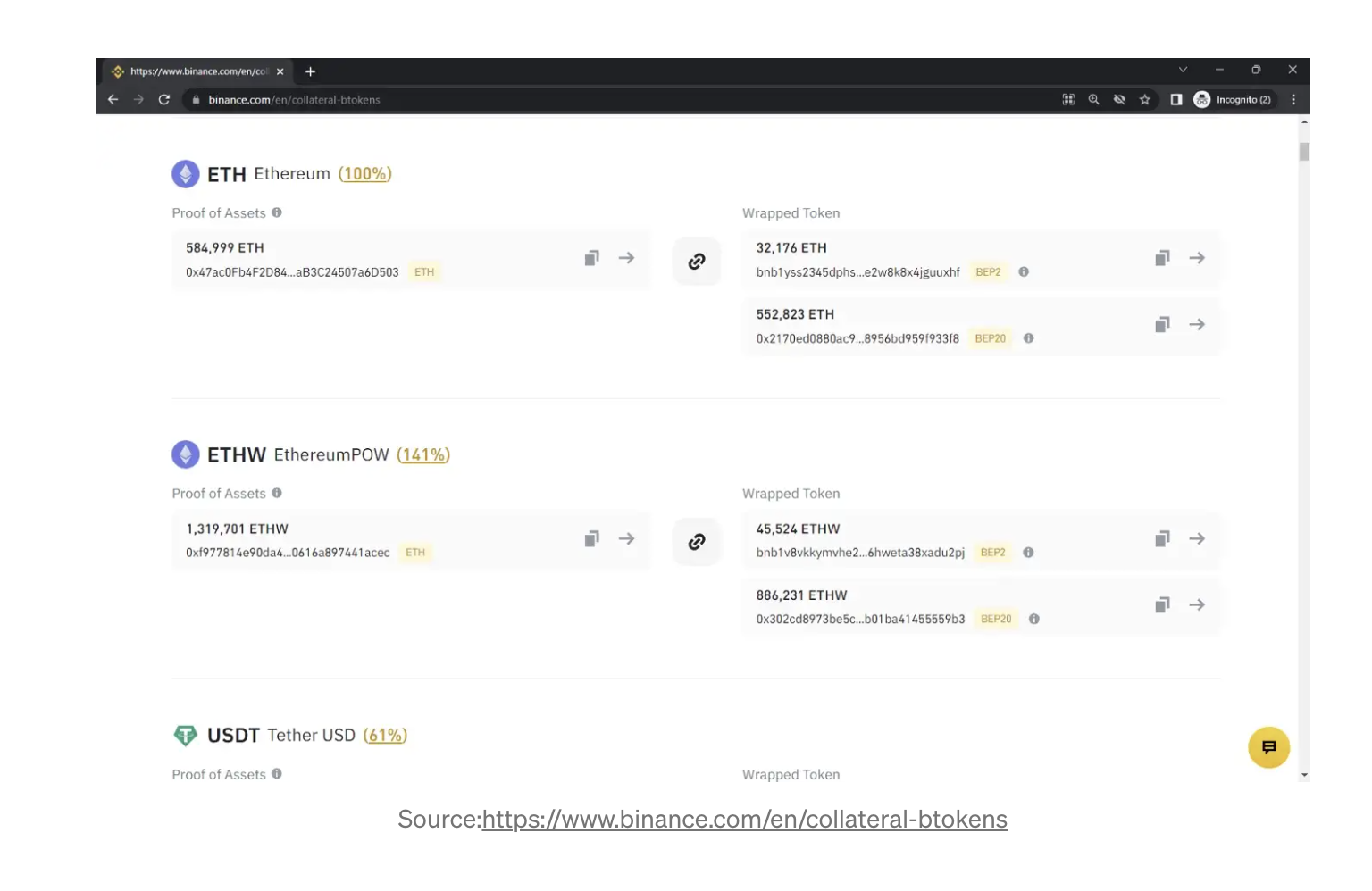Toggle the browser side panel

point(1176,99)
